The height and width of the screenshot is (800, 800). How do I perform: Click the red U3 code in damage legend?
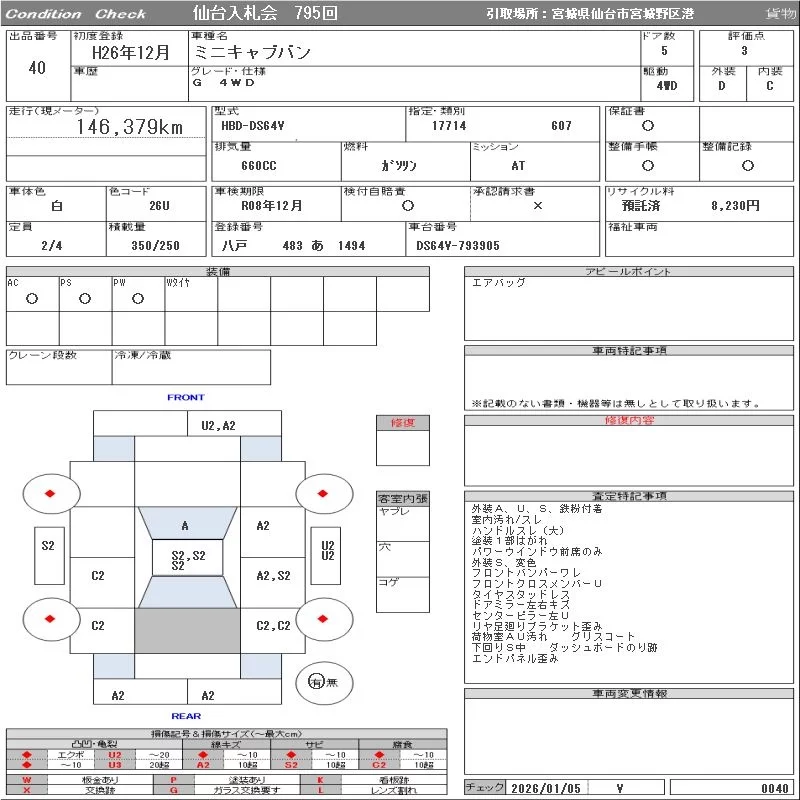(x=115, y=765)
